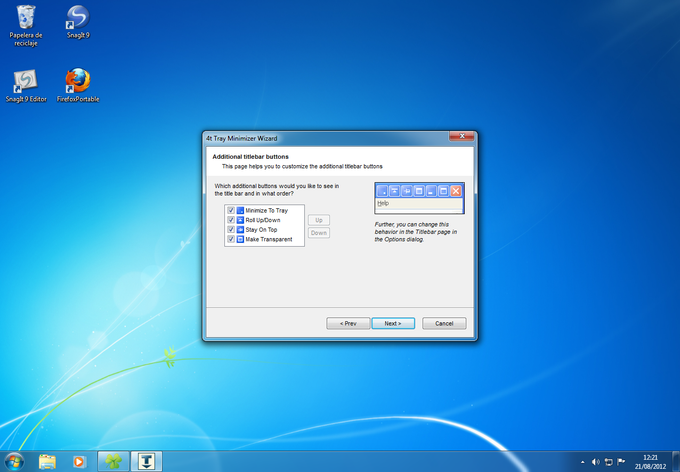Click the Minimize To Tray row icon
The height and width of the screenshot is (472, 680).
pyautogui.click(x=240, y=210)
